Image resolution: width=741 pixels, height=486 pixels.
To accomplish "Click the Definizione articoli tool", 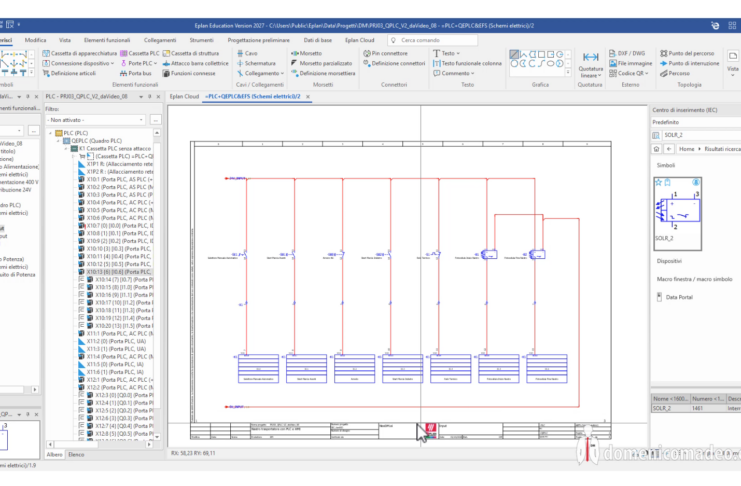I will coord(69,73).
